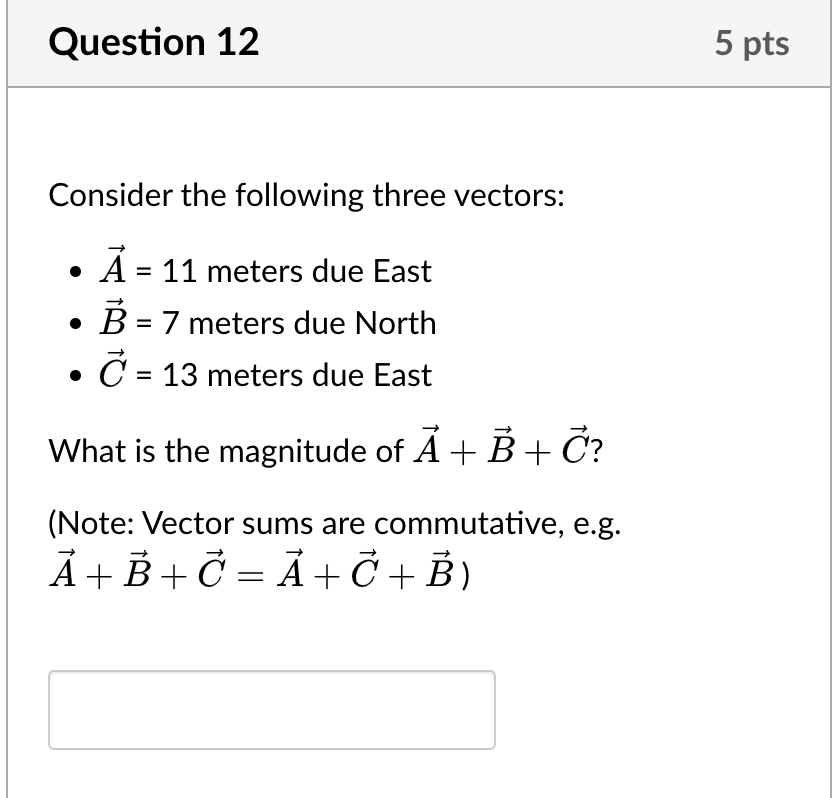Select the commutative note text
The height and width of the screenshot is (798, 832).
pyautogui.click(x=335, y=524)
